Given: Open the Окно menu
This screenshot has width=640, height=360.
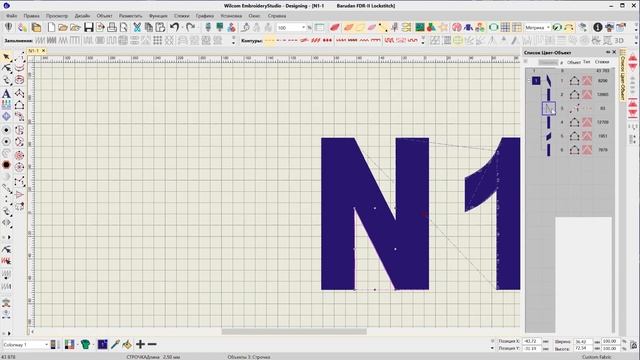Looking at the screenshot, I should 254,16.
